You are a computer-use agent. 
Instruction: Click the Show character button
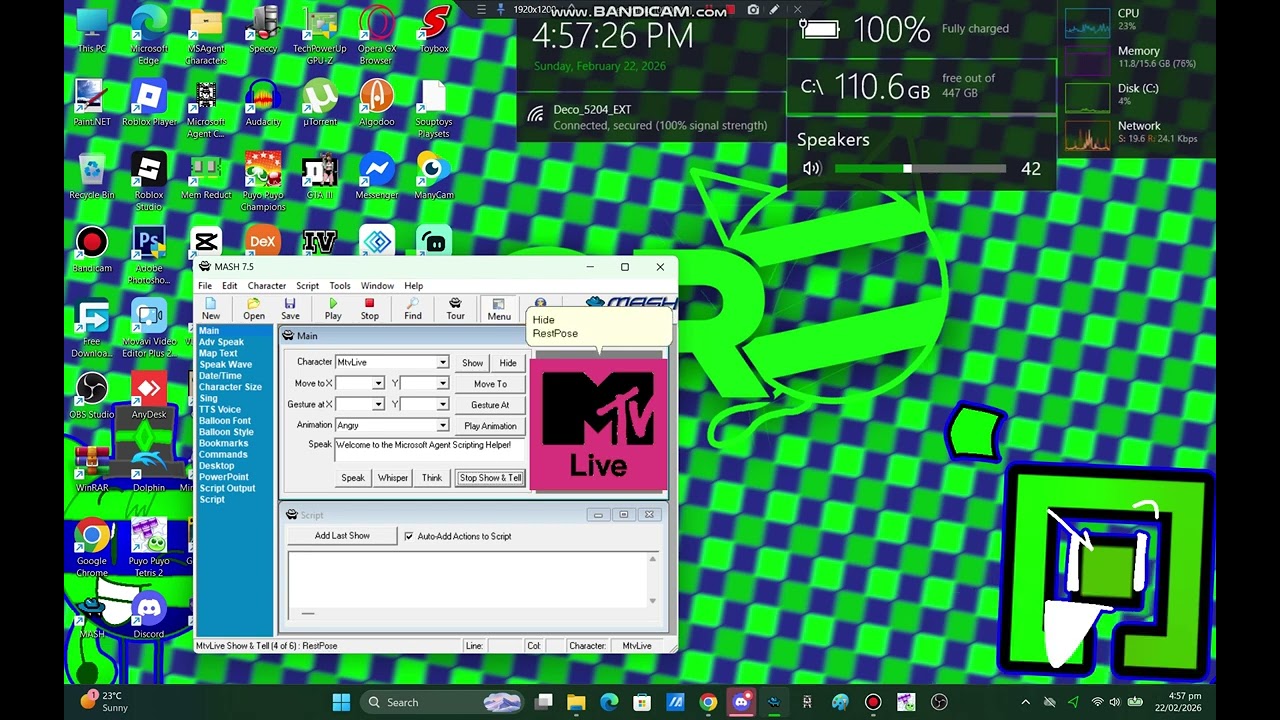[472, 363]
